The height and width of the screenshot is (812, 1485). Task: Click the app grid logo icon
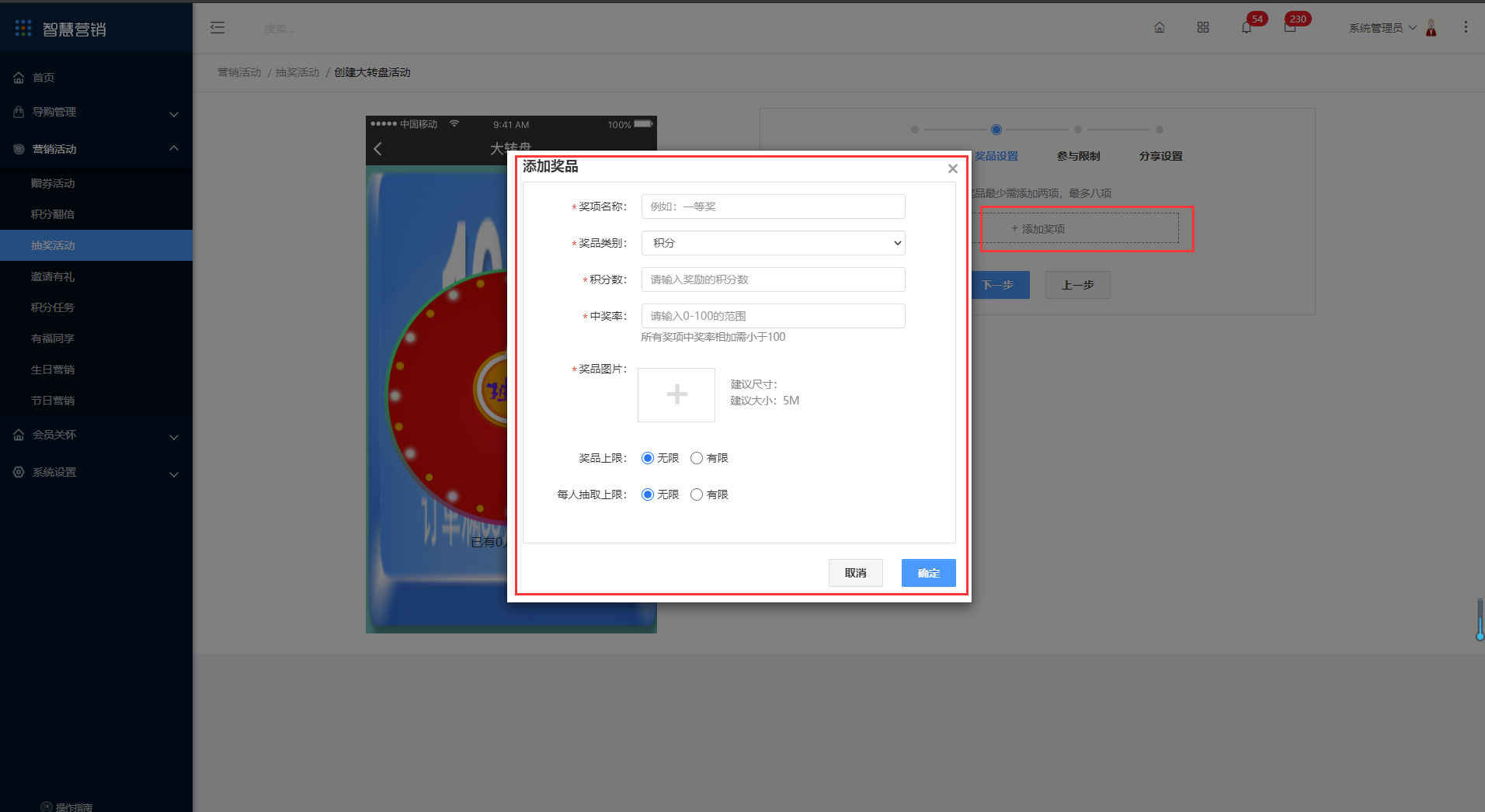pos(23,29)
